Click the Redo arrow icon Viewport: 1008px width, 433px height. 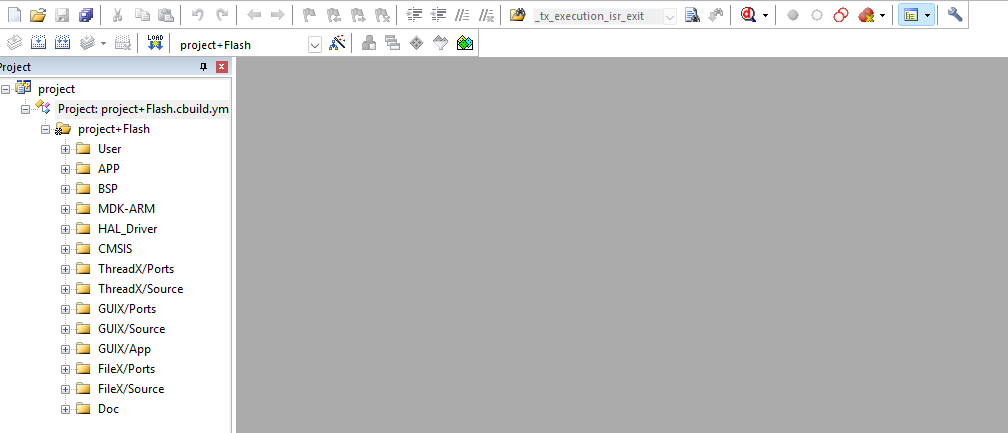tap(222, 15)
